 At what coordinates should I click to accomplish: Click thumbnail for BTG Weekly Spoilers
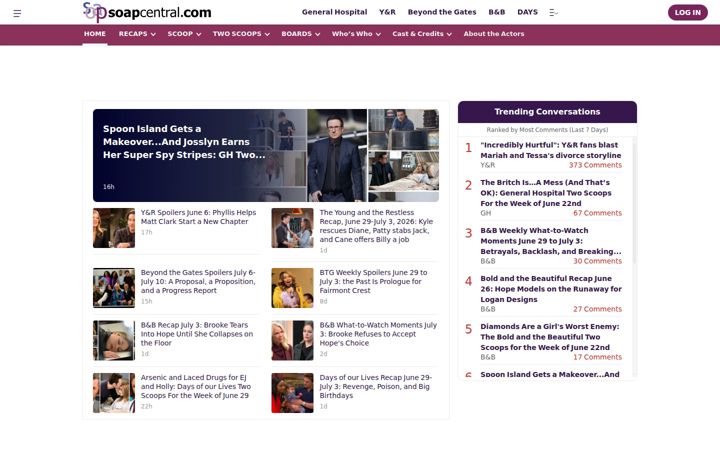click(x=292, y=288)
